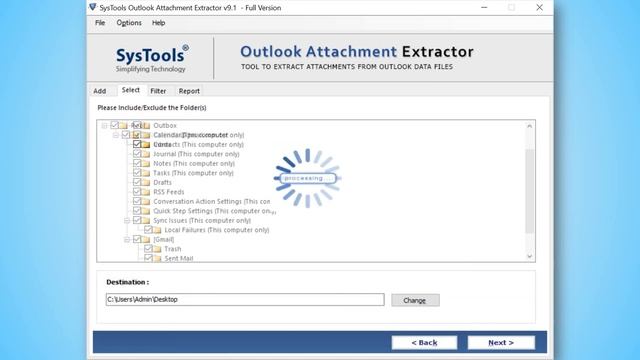Select the Outbox folder row text

[165, 125]
